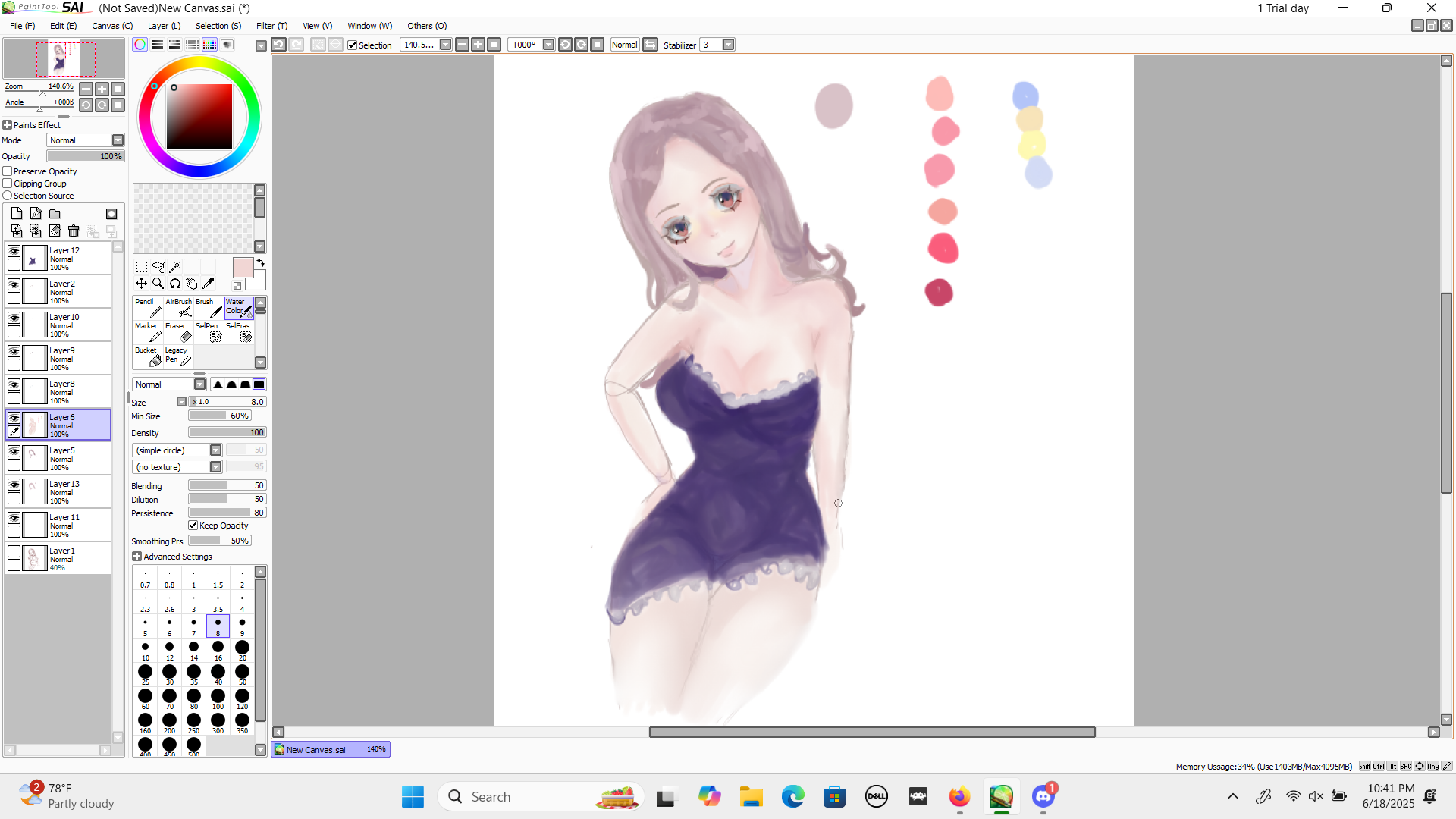Select the Pencil tool
1456x819 pixels.
pos(148,308)
